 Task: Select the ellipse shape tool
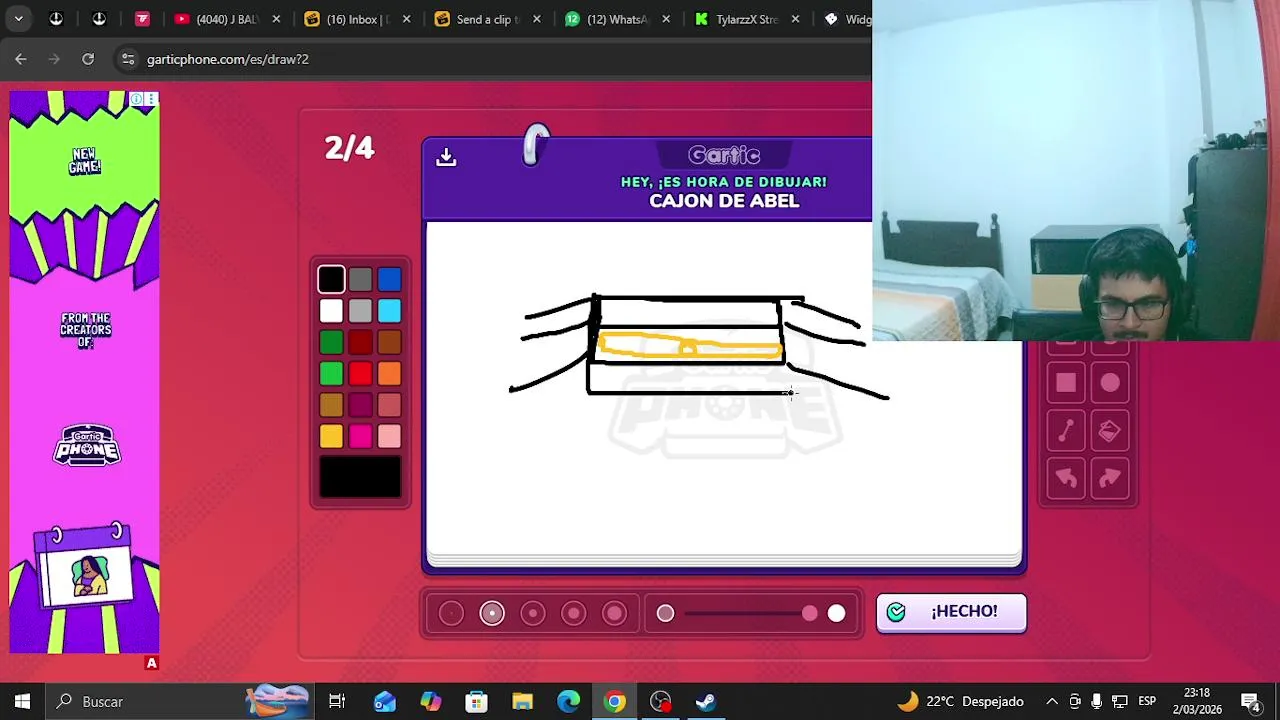(1110, 383)
